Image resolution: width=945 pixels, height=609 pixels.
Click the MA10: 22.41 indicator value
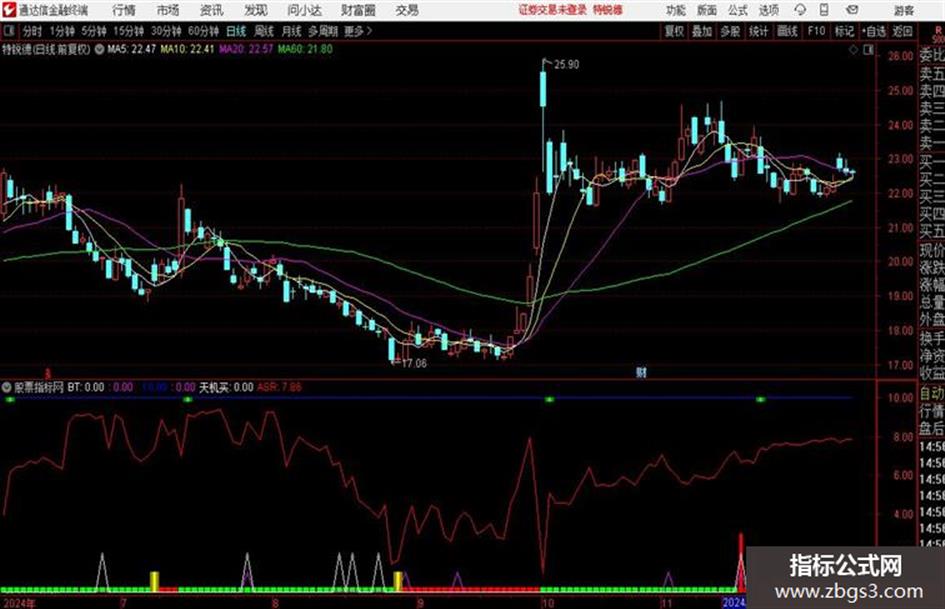[187, 49]
